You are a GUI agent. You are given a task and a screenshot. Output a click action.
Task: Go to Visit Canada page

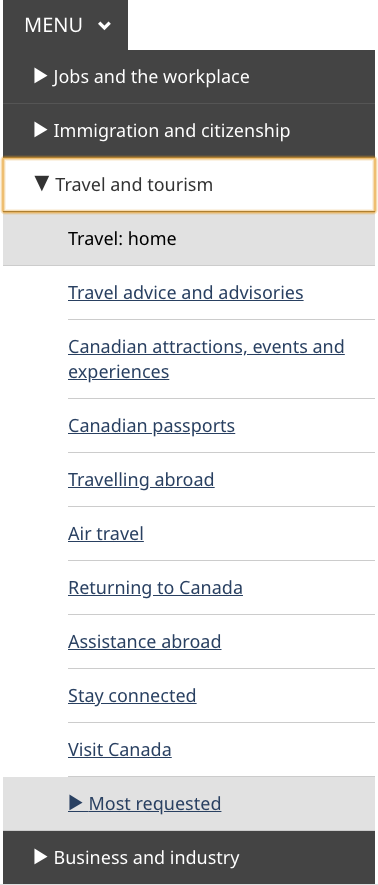pos(120,750)
